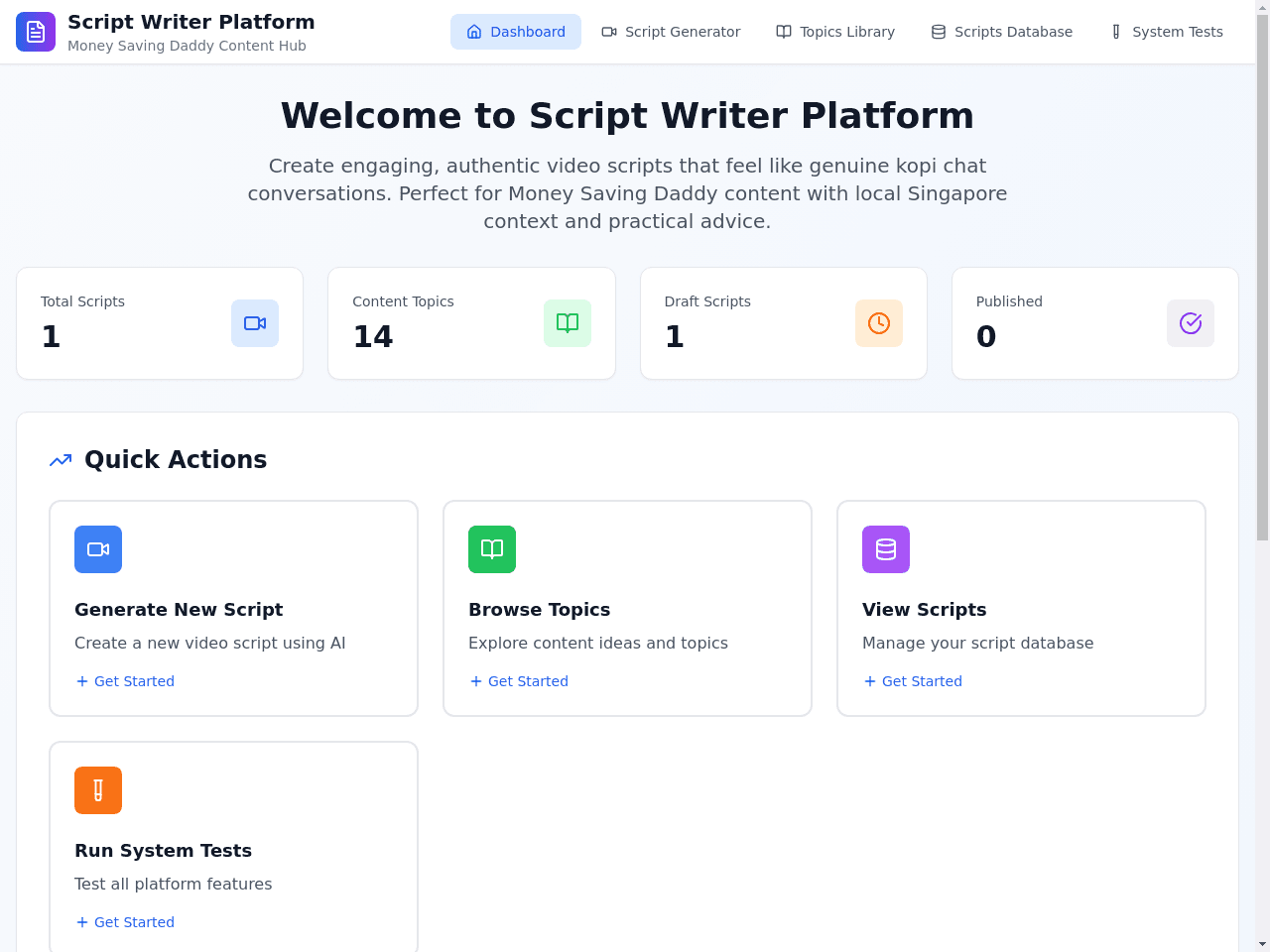Screen dimensions: 1270x952
Task: Click the Browse Topics card heading
Action: click(x=540, y=610)
